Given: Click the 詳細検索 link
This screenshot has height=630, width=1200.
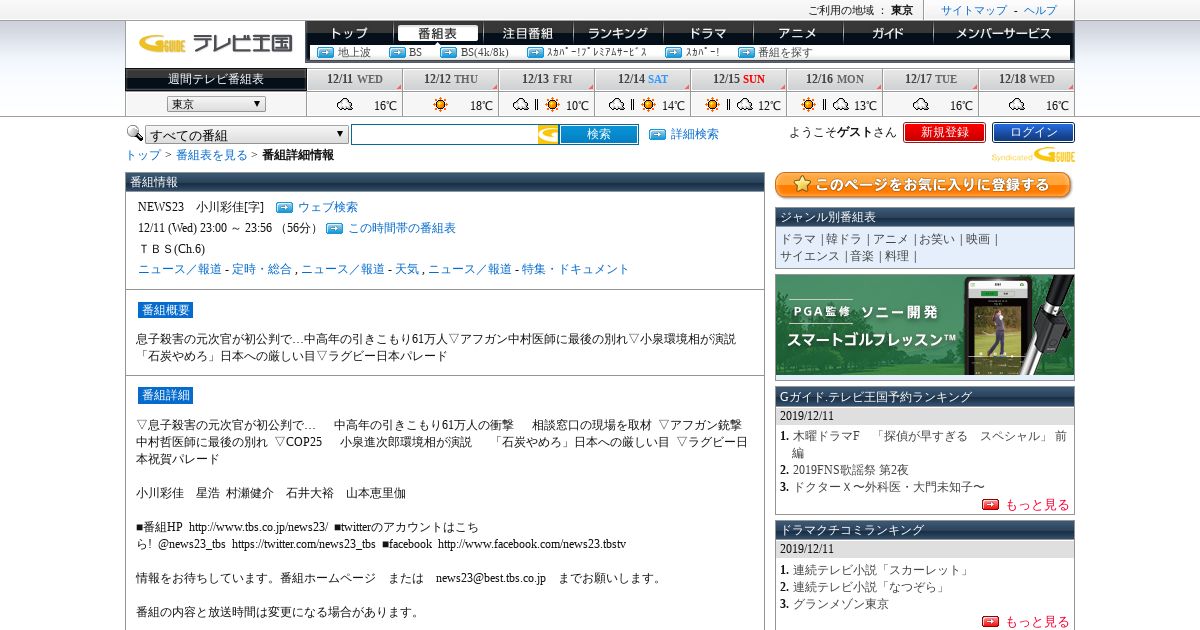Looking at the screenshot, I should [x=694, y=134].
